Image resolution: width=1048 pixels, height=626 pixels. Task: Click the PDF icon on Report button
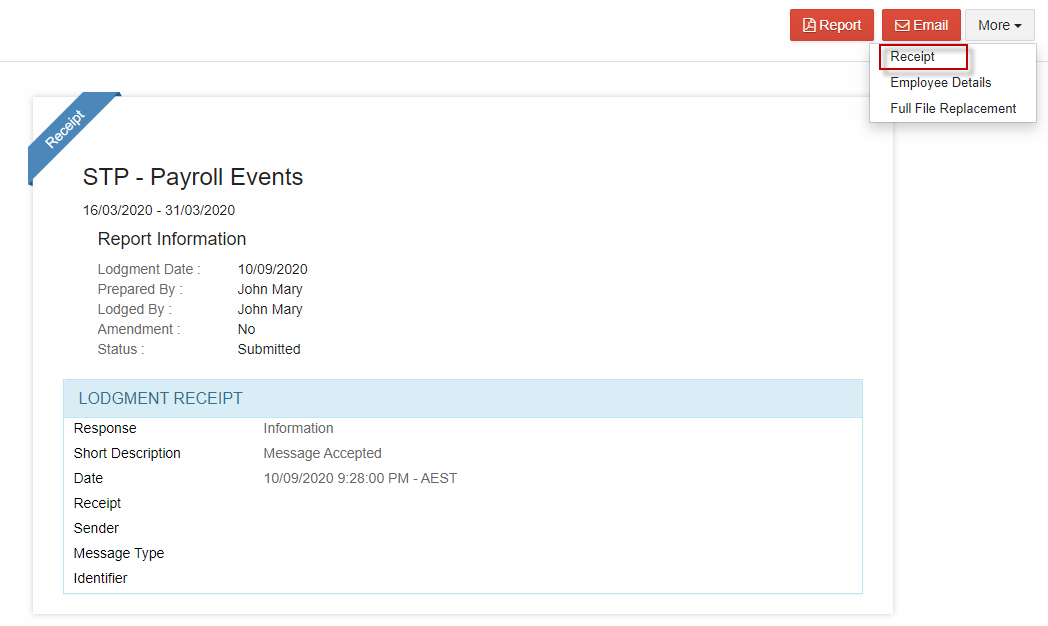809,25
